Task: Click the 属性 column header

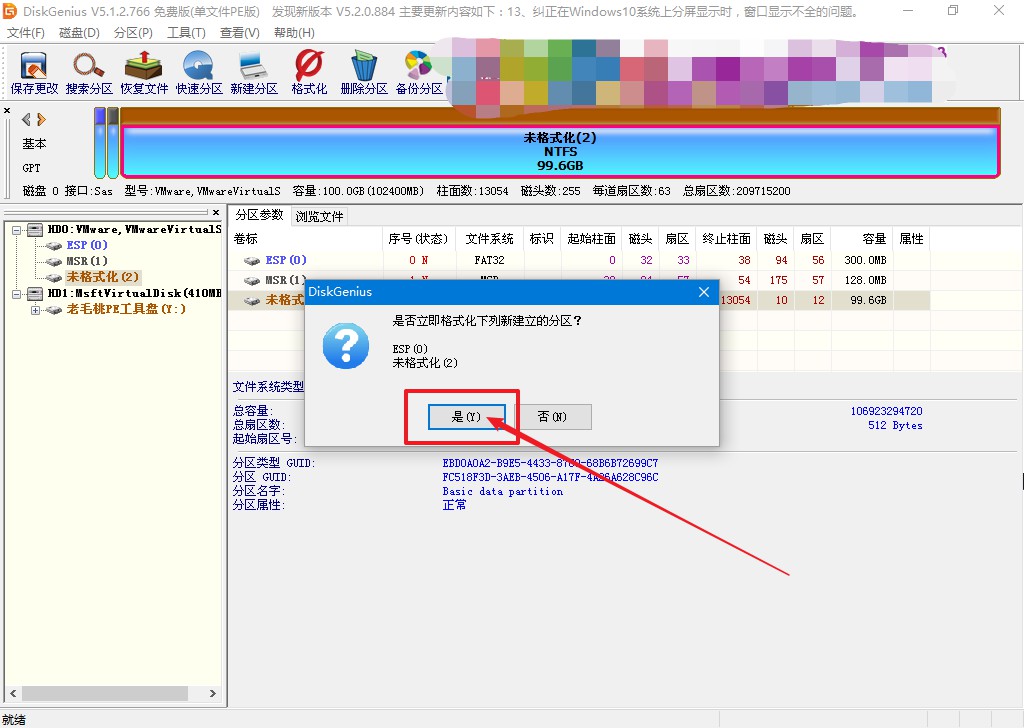Action: click(911, 239)
